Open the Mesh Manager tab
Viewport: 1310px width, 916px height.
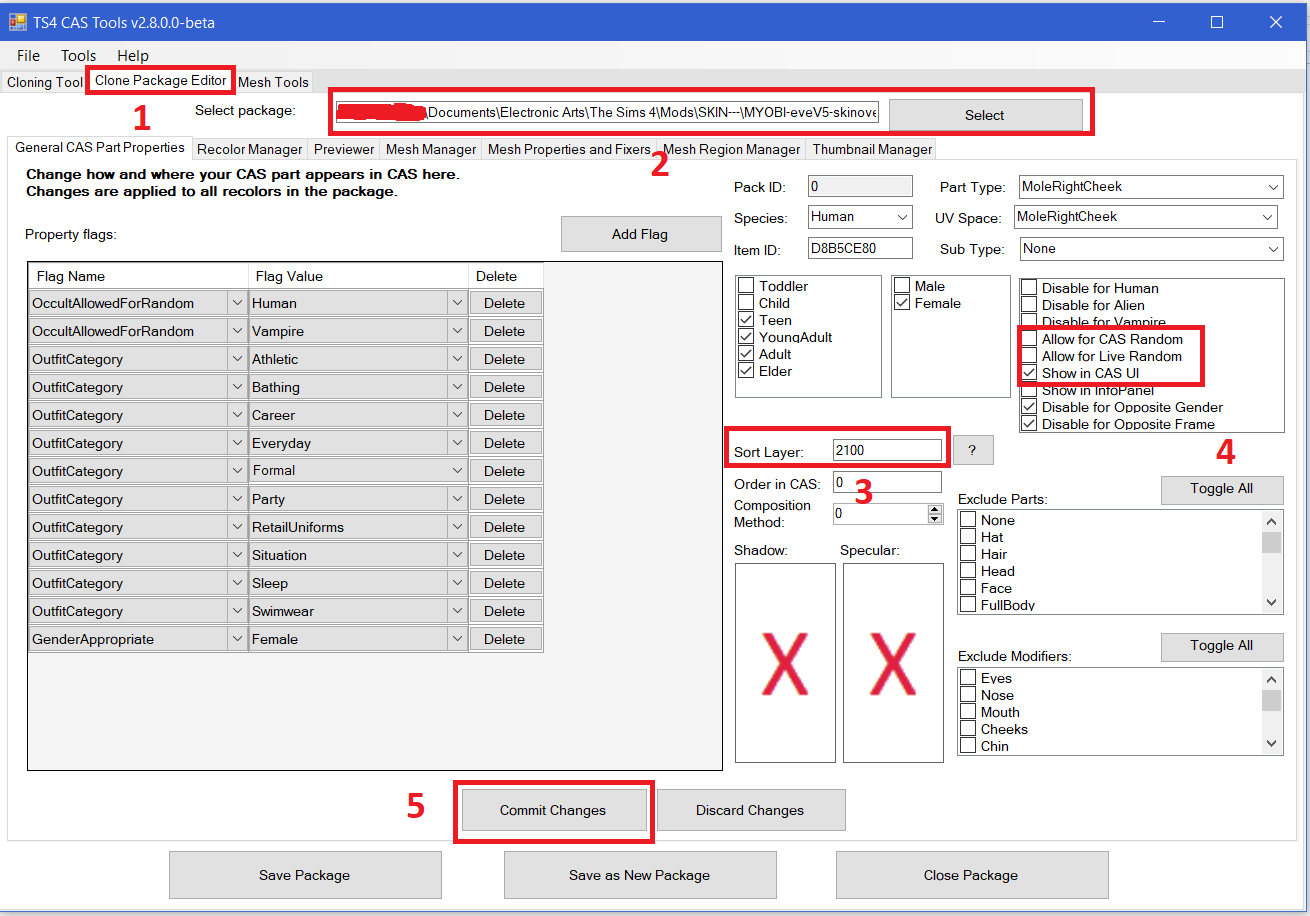pos(431,149)
